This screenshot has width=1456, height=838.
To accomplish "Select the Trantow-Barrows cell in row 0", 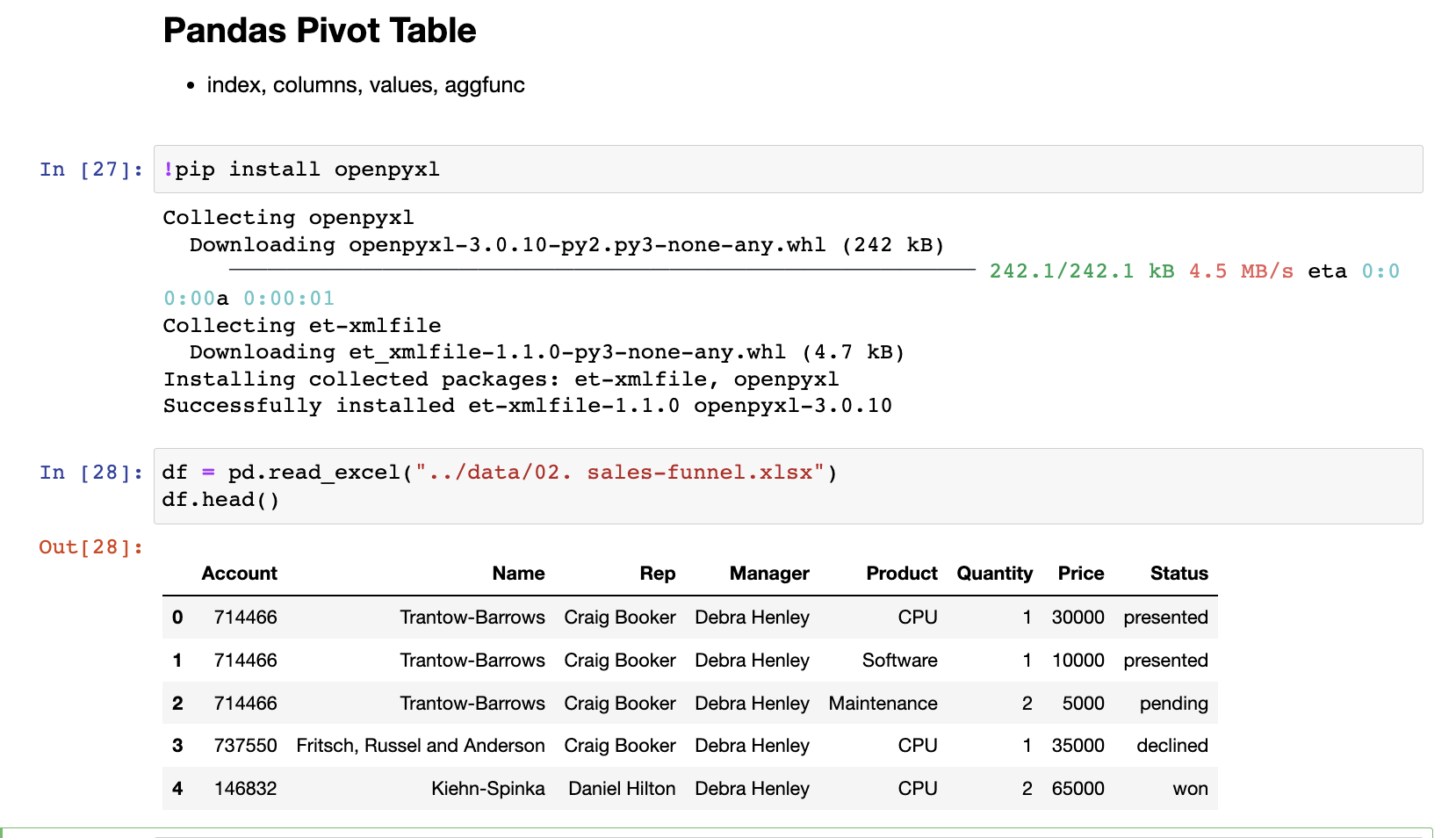I will tap(472, 617).
